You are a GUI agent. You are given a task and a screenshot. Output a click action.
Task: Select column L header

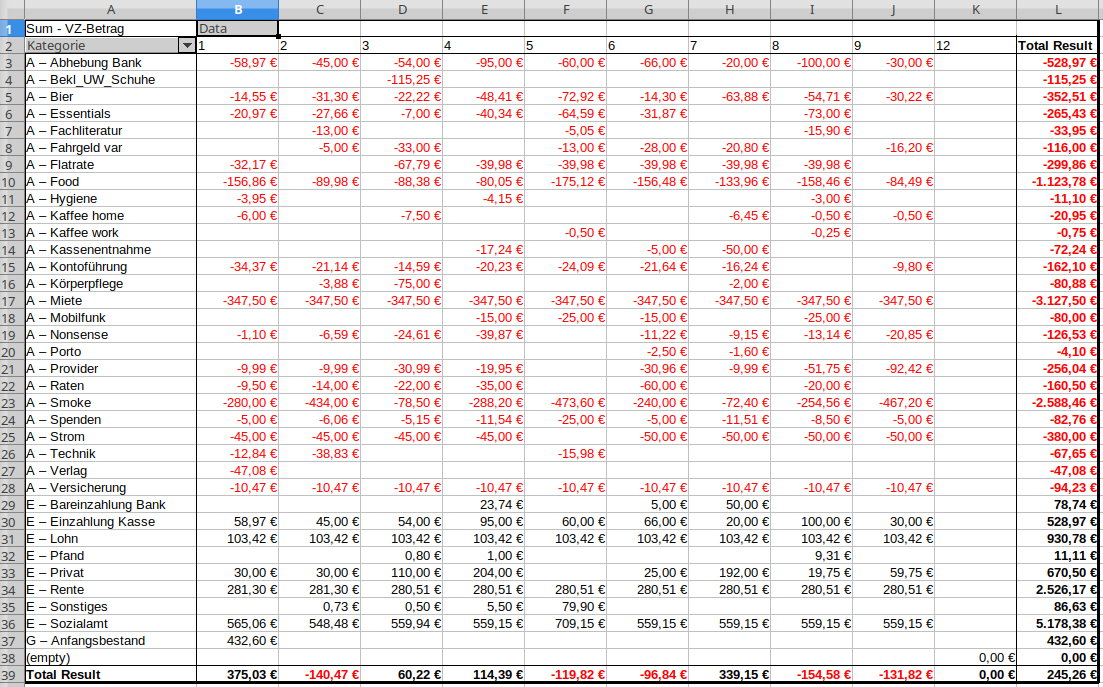(1056, 10)
